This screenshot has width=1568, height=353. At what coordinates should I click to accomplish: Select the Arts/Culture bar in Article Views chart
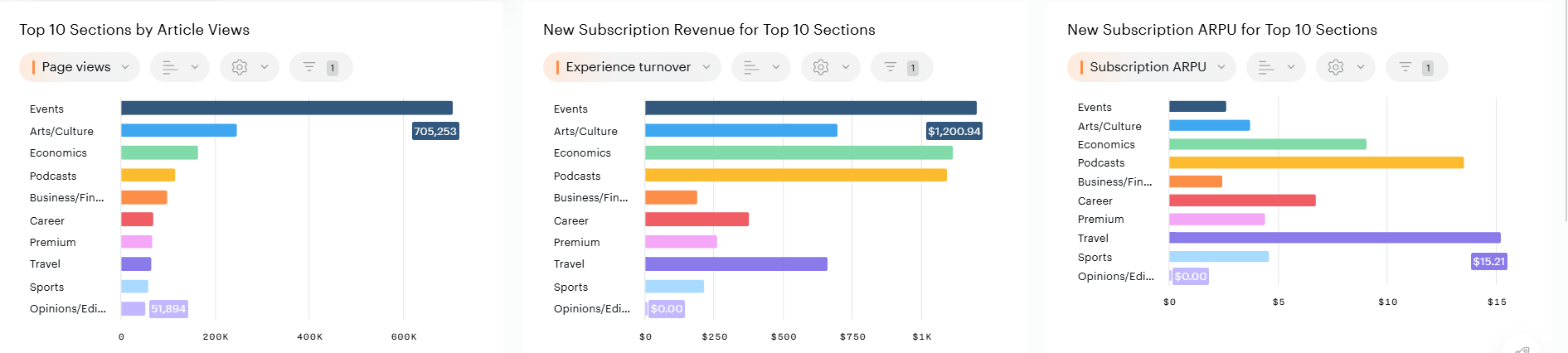coord(178,130)
